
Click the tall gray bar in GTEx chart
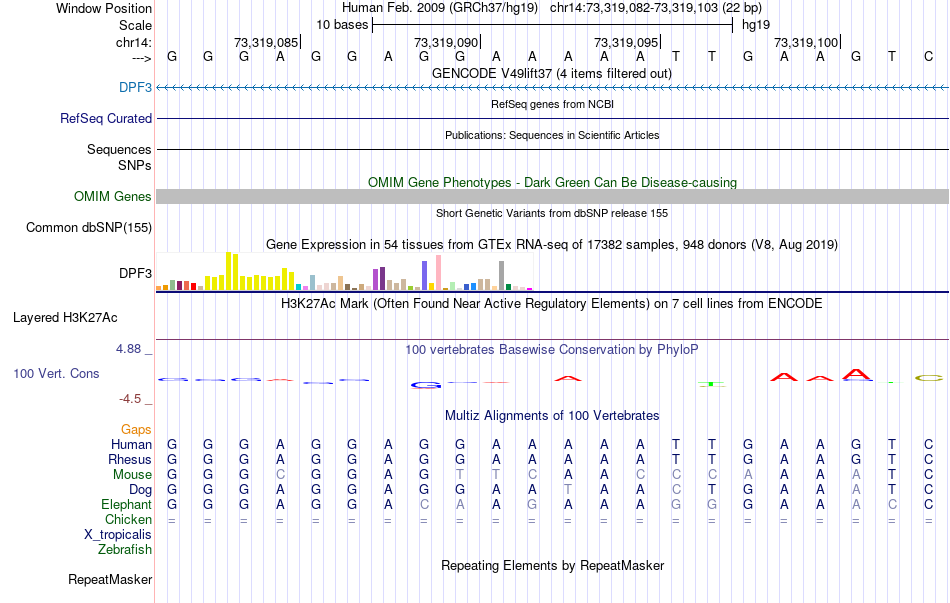click(501, 275)
